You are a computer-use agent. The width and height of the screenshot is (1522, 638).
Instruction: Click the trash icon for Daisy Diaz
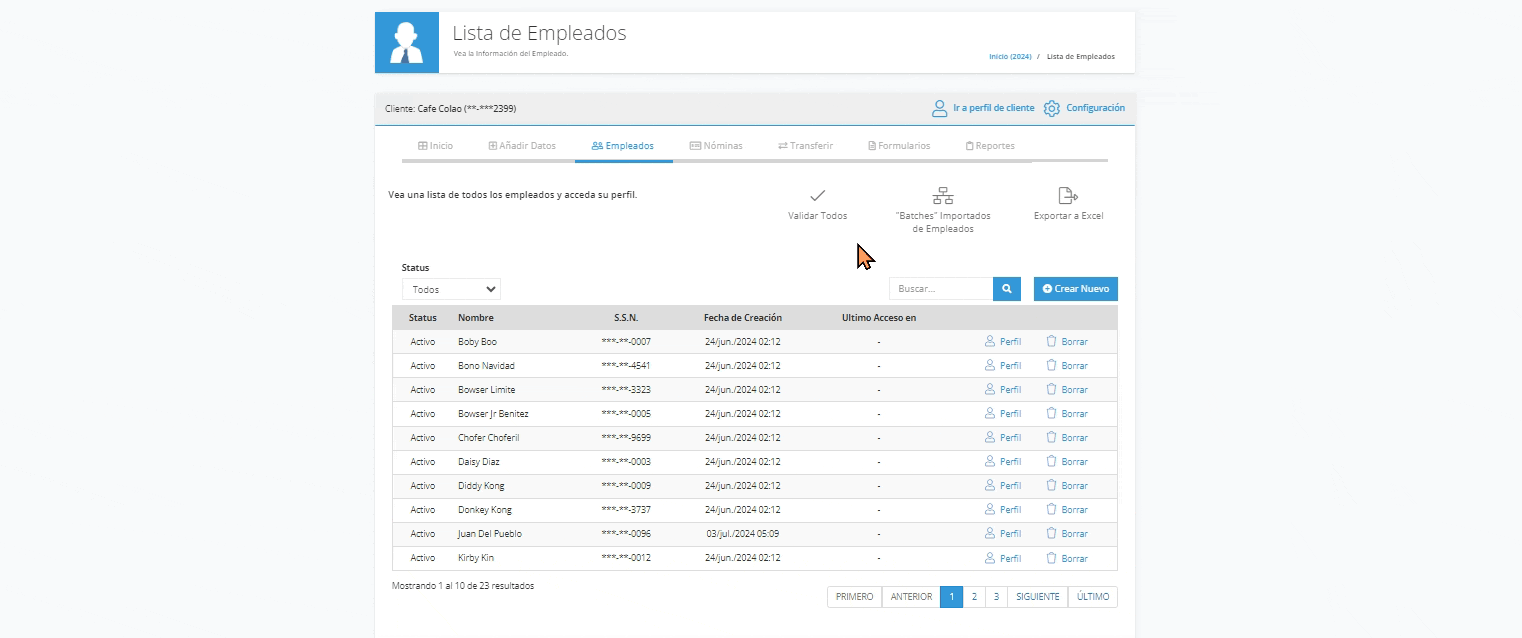point(1051,461)
